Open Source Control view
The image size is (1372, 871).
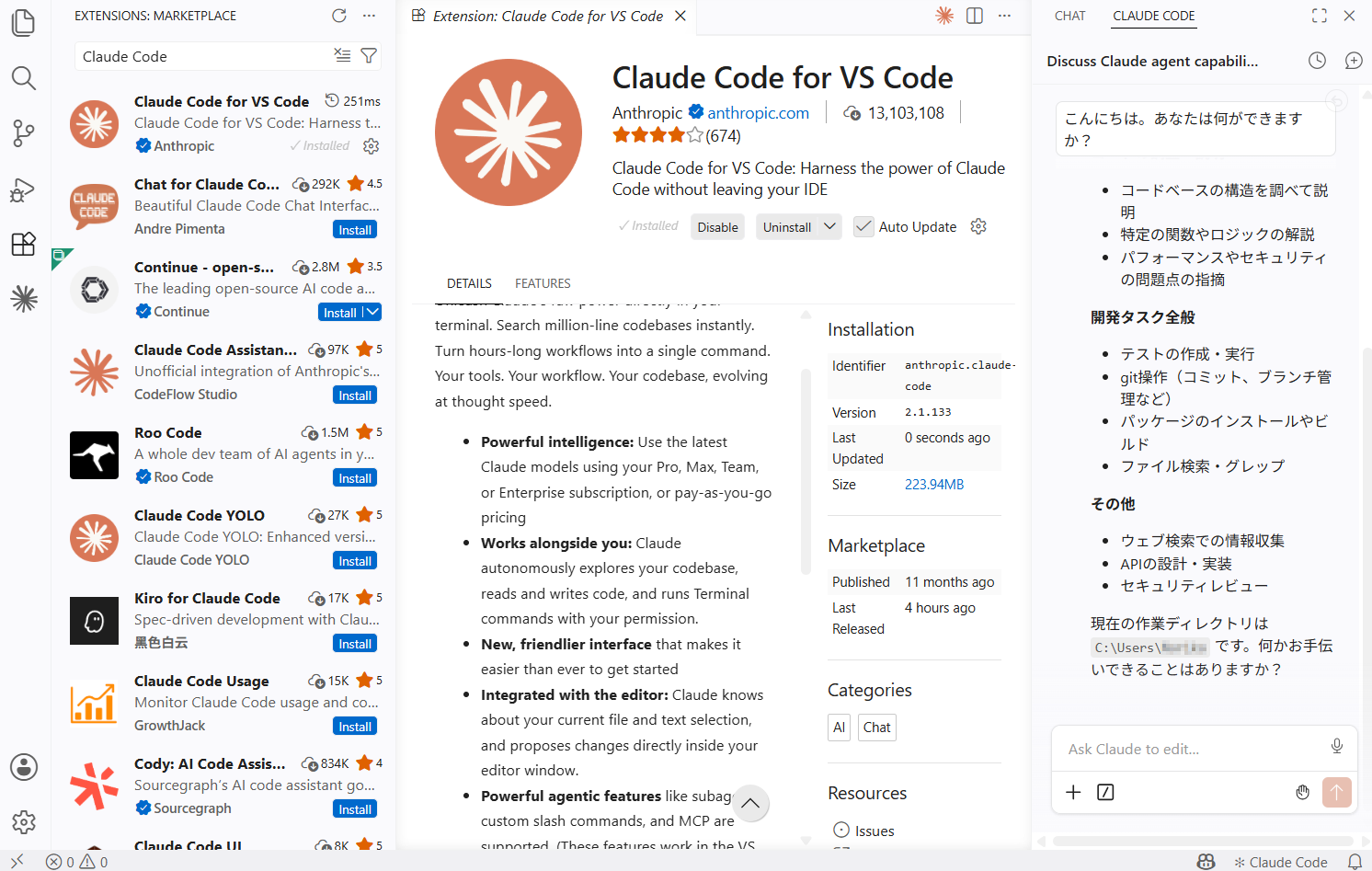tap(24, 133)
